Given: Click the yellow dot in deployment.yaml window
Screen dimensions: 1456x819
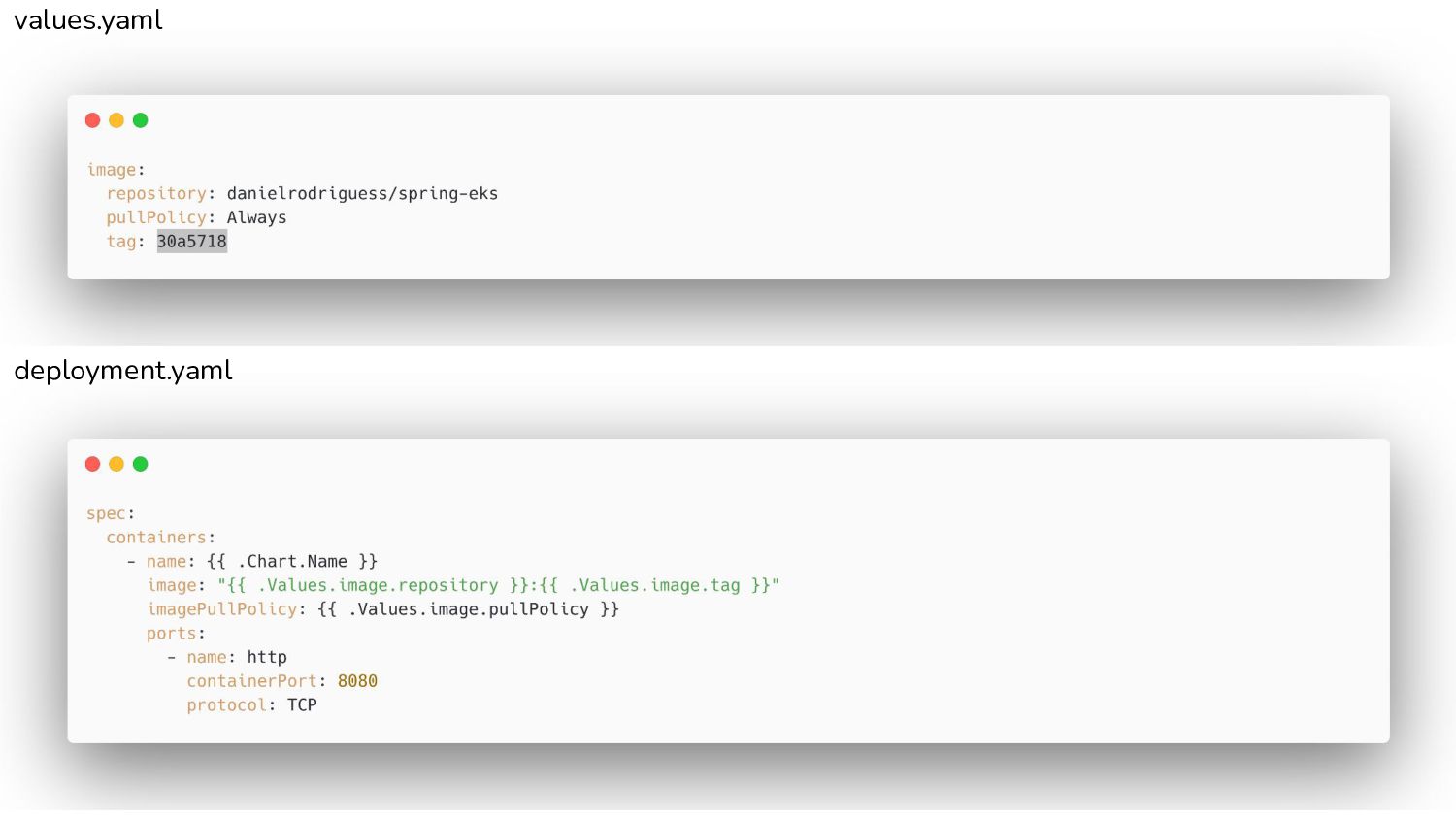Looking at the screenshot, I should tap(116, 464).
